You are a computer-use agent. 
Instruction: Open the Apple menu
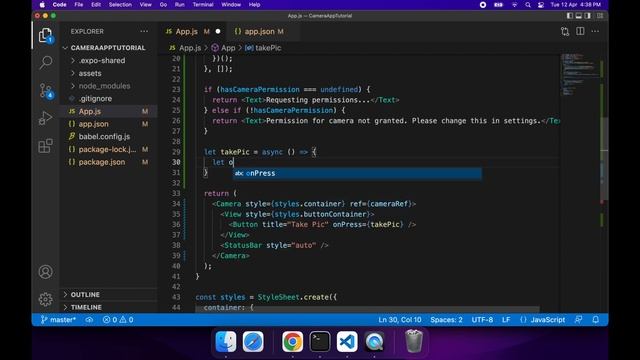pyautogui.click(x=42, y=4)
